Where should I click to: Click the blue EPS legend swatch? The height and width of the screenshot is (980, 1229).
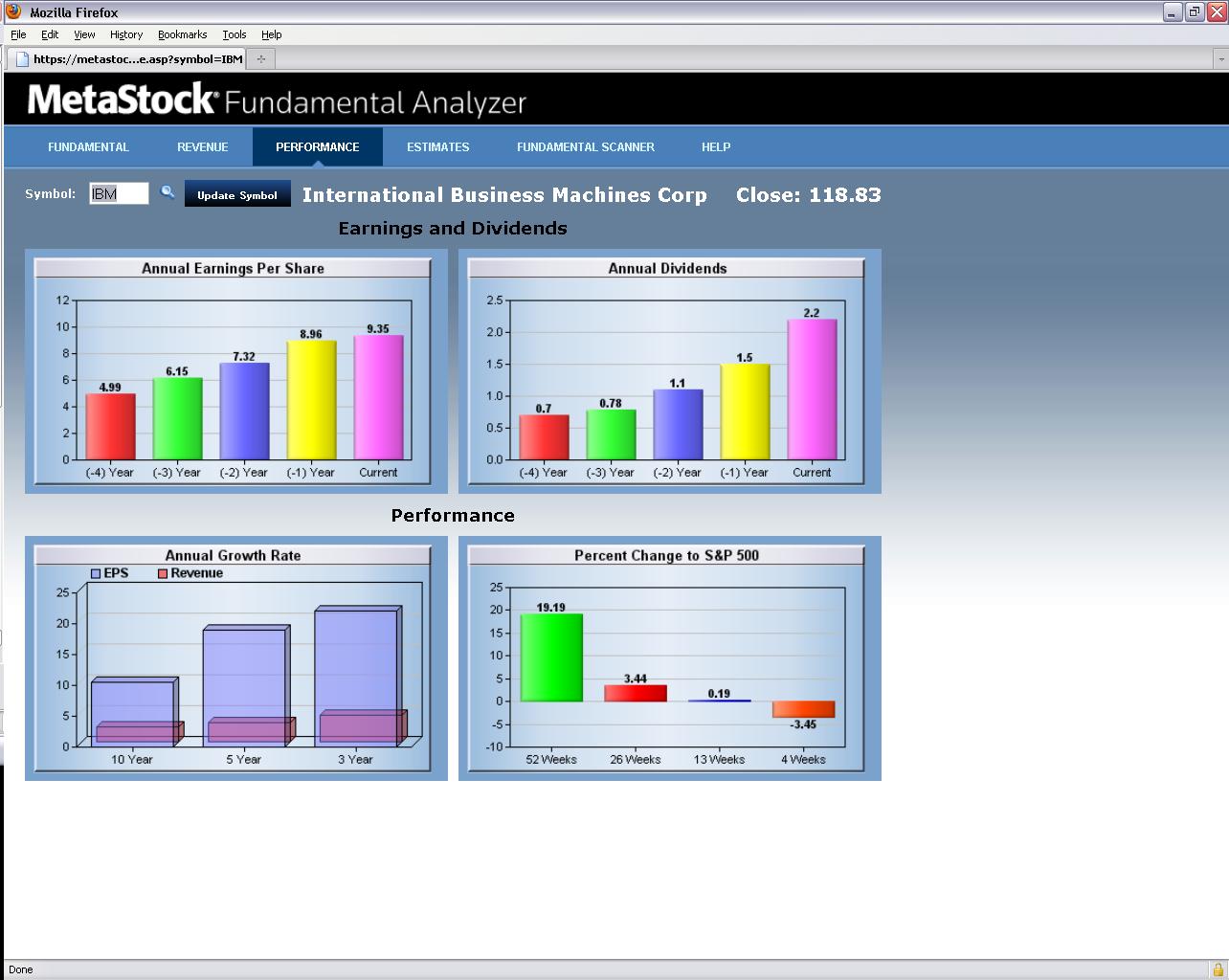point(96,573)
